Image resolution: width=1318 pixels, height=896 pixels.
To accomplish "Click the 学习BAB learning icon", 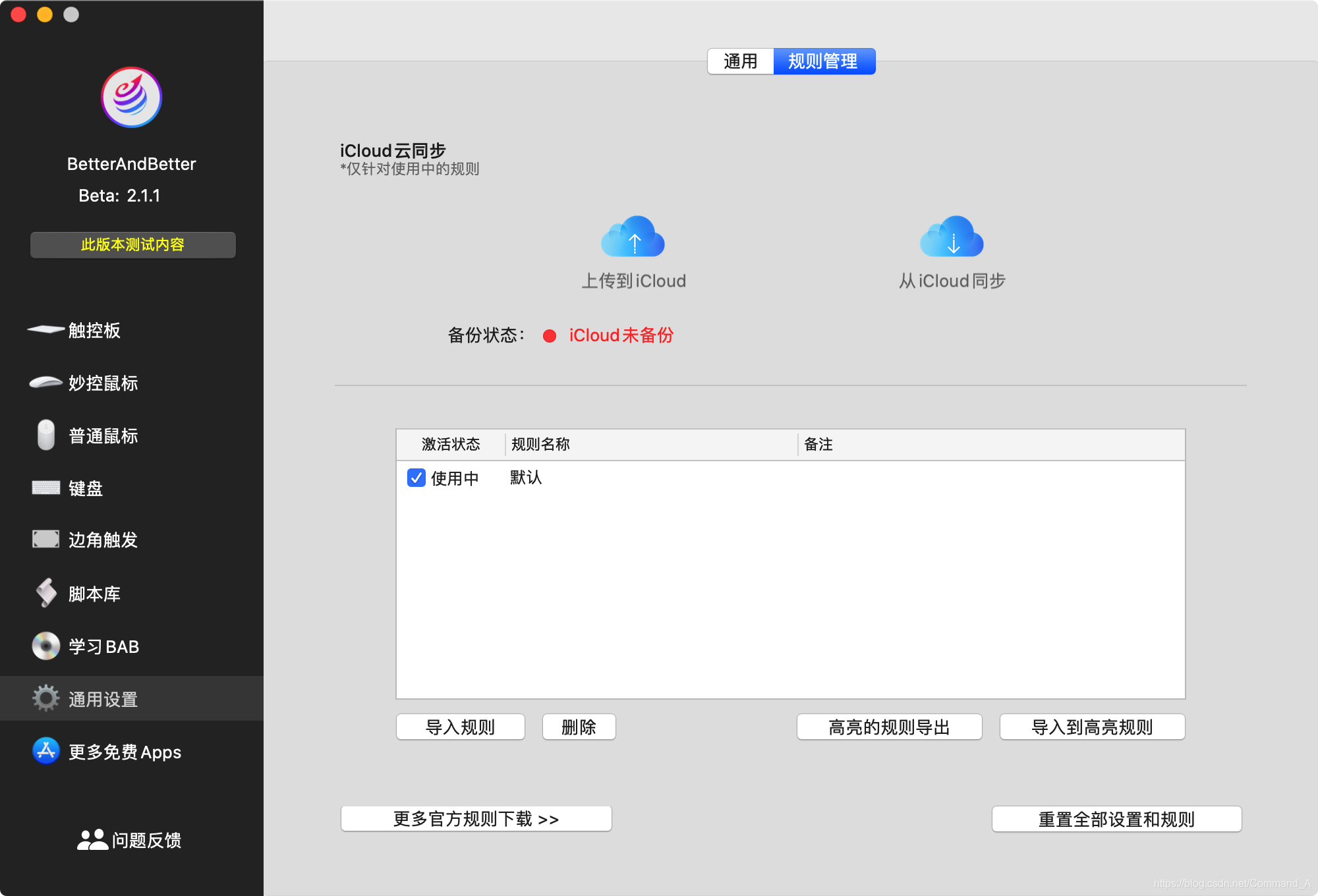I will point(48,644).
